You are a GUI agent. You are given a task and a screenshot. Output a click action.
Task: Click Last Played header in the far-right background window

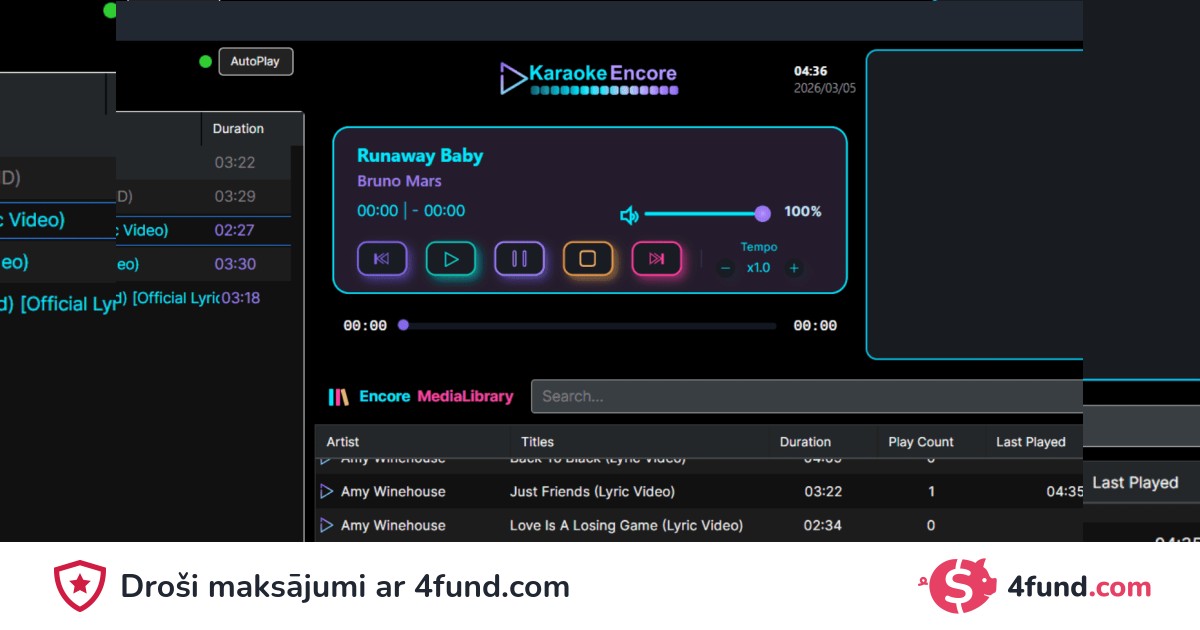(x=1135, y=482)
